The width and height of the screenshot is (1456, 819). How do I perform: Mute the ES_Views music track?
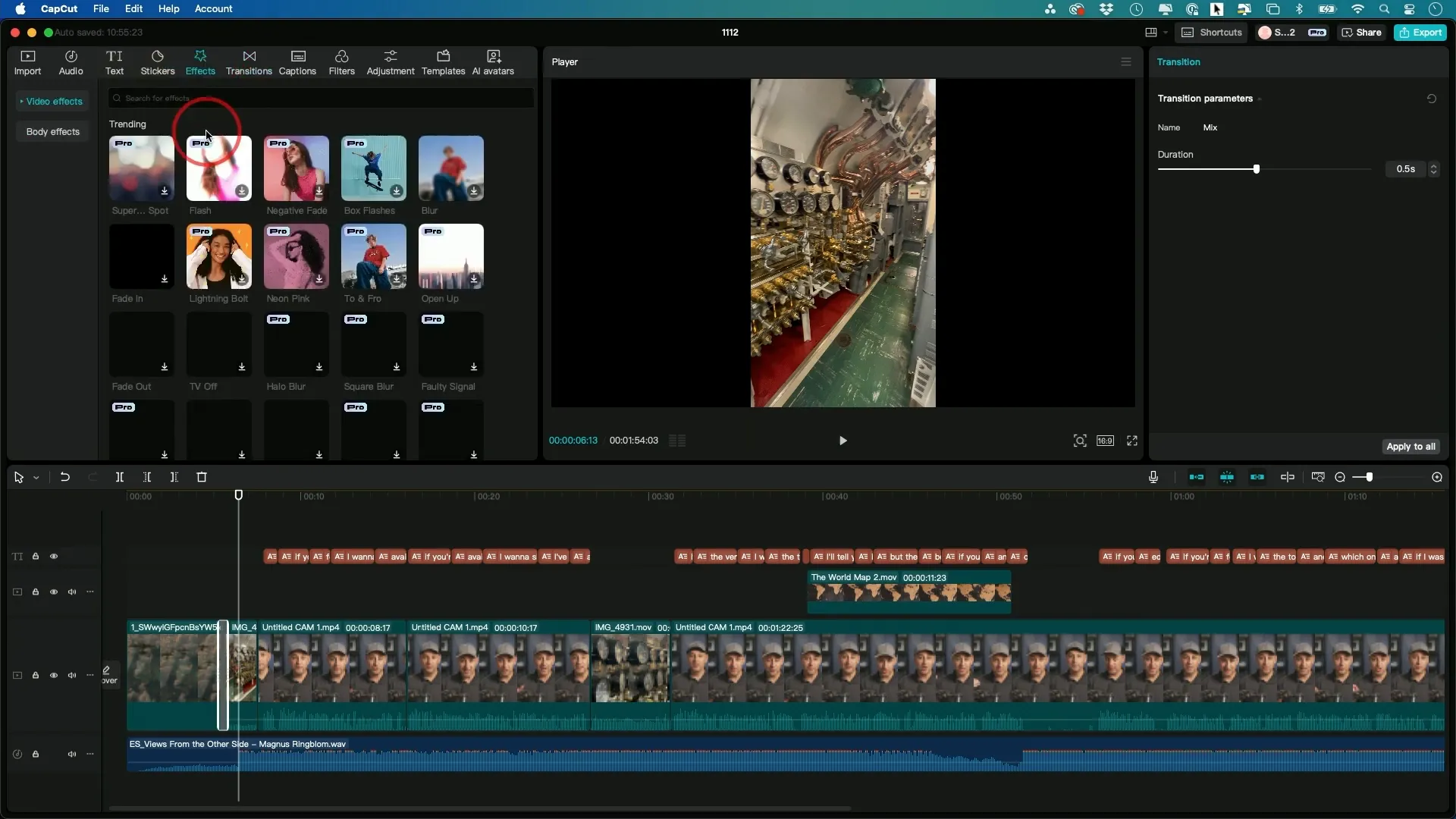(x=72, y=755)
